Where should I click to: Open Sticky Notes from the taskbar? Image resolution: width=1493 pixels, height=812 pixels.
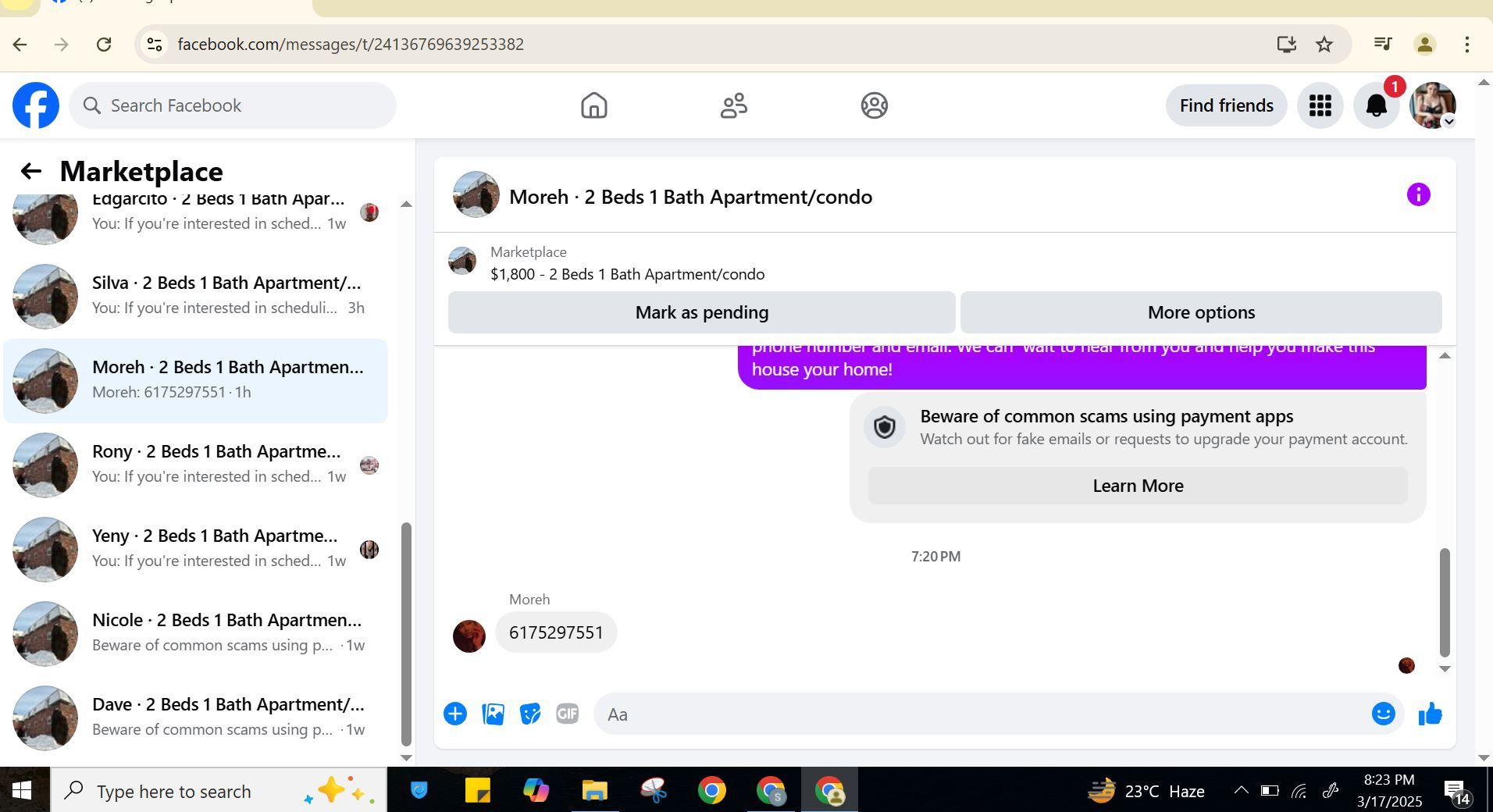477,791
